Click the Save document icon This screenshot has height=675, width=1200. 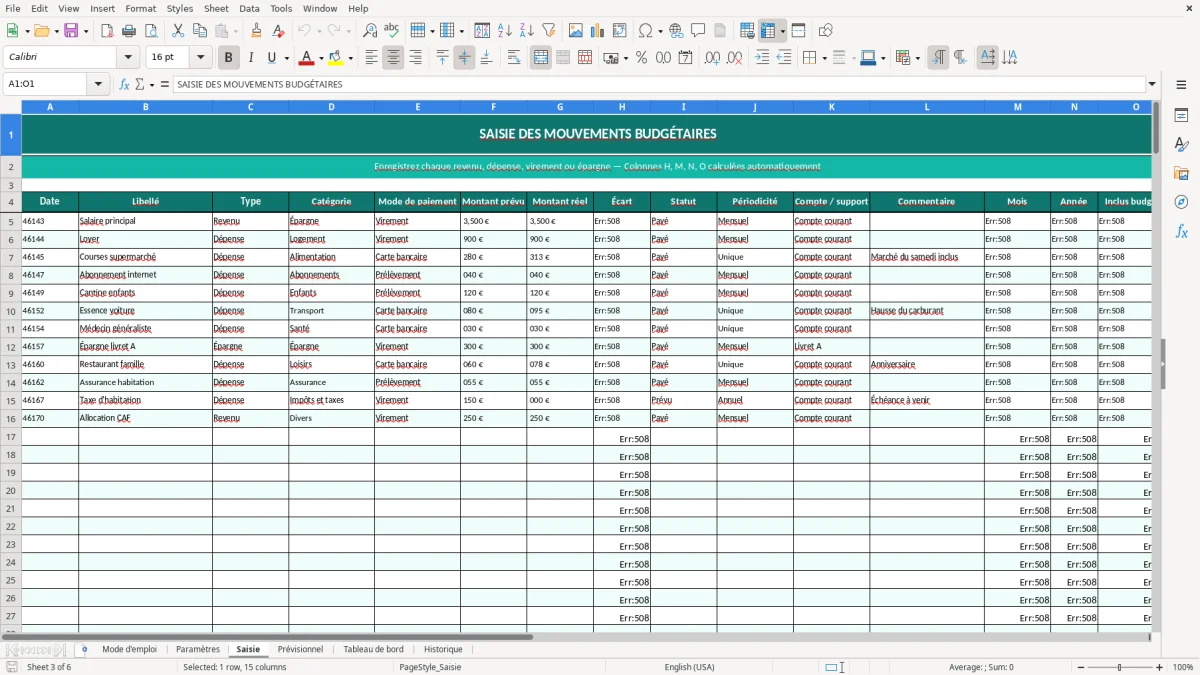(x=71, y=31)
